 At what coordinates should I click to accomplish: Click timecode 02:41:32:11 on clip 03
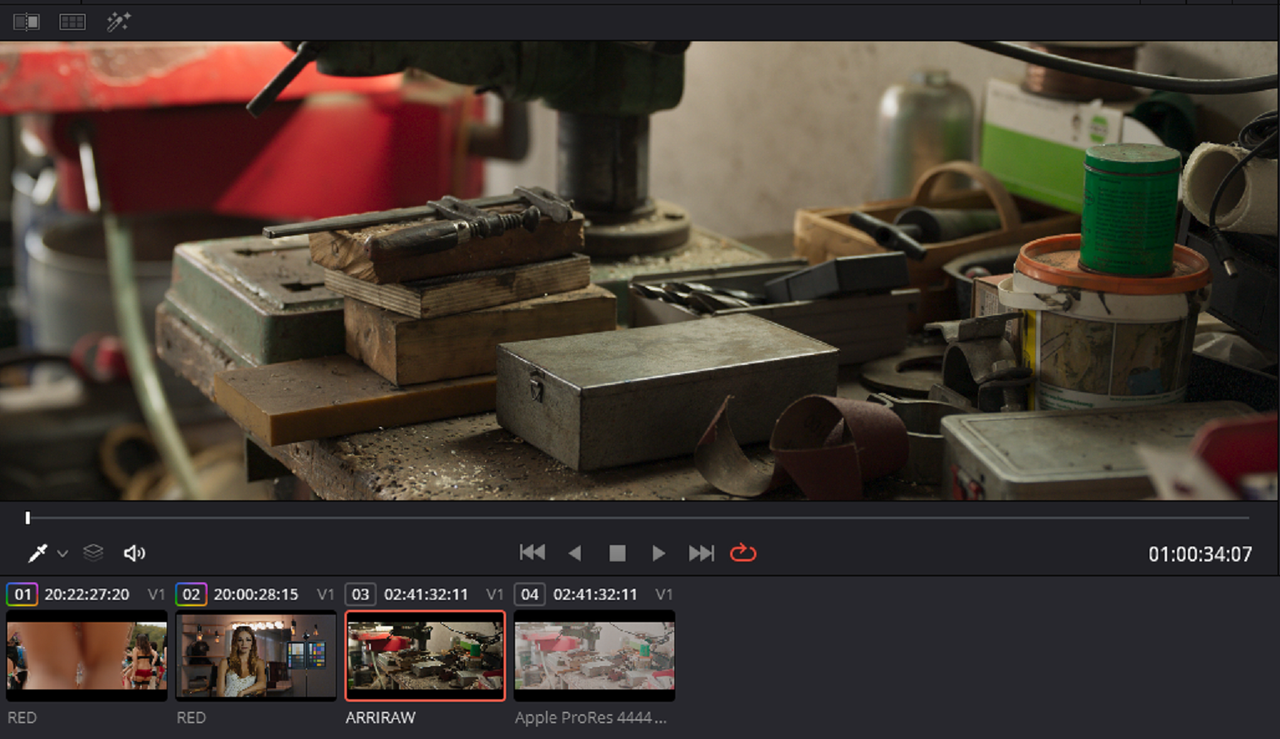[x=426, y=594]
